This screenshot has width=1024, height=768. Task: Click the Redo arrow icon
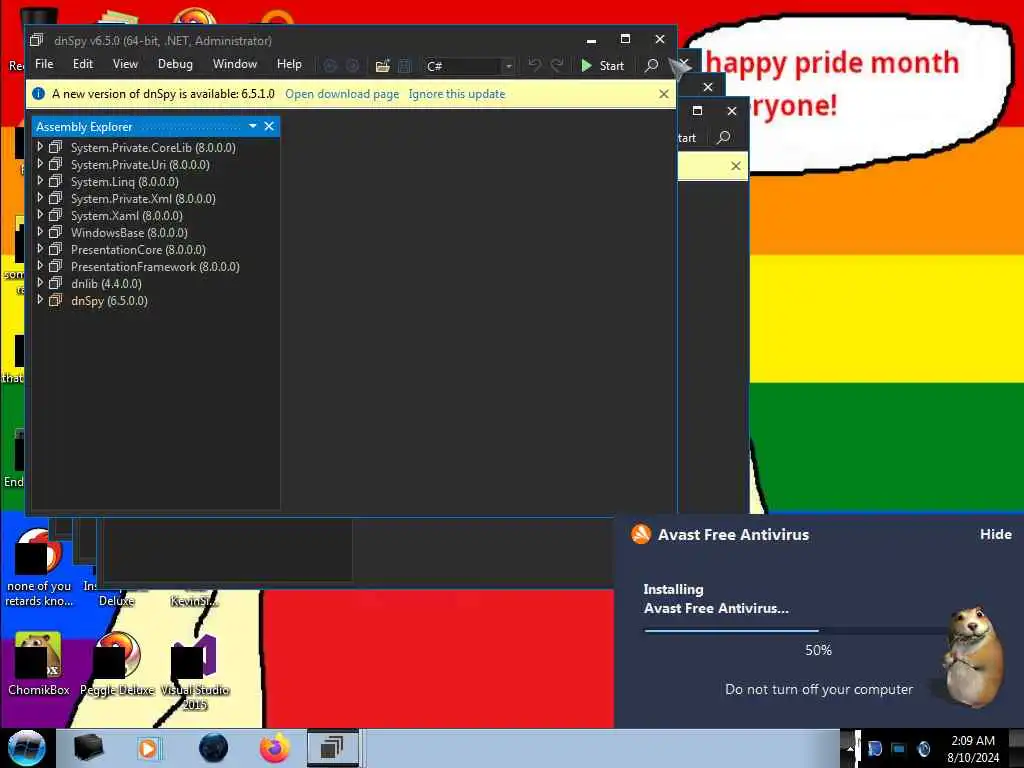[557, 65]
